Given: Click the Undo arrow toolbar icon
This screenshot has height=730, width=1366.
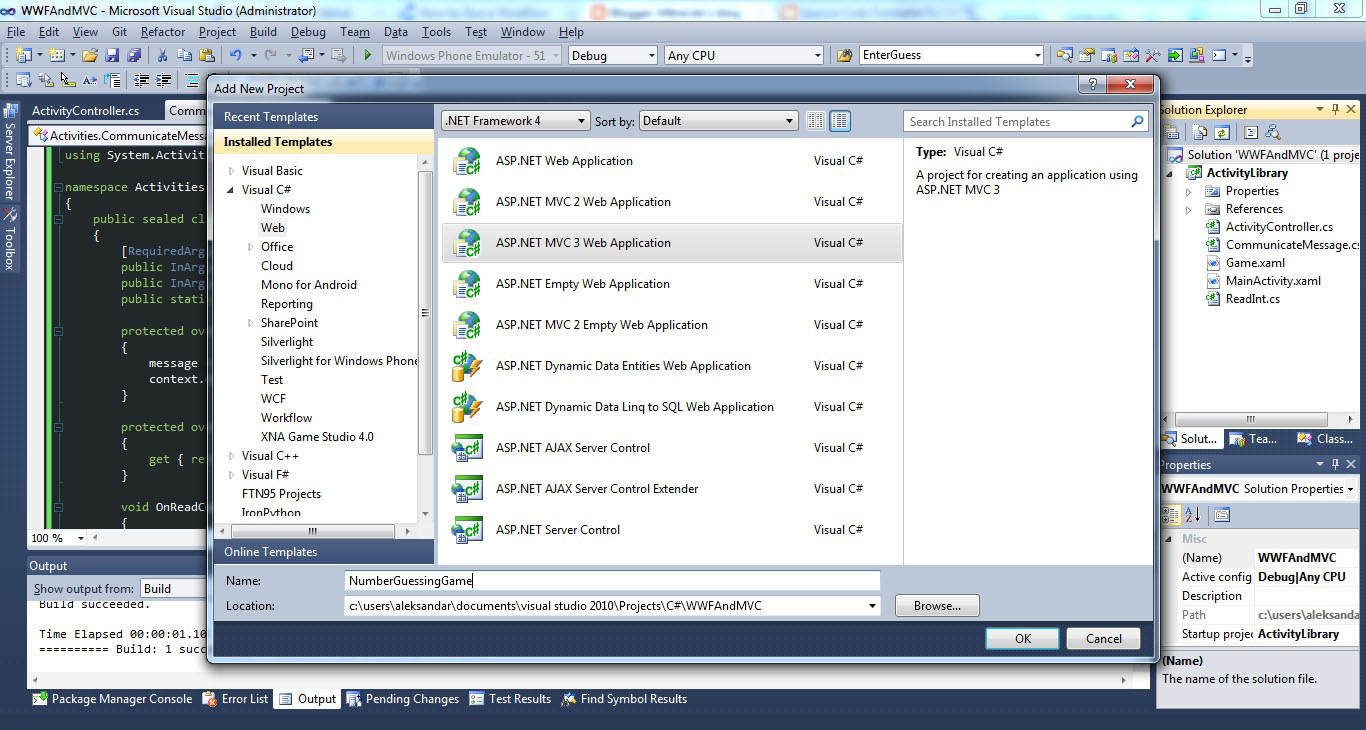Looking at the screenshot, I should pyautogui.click(x=235, y=55).
